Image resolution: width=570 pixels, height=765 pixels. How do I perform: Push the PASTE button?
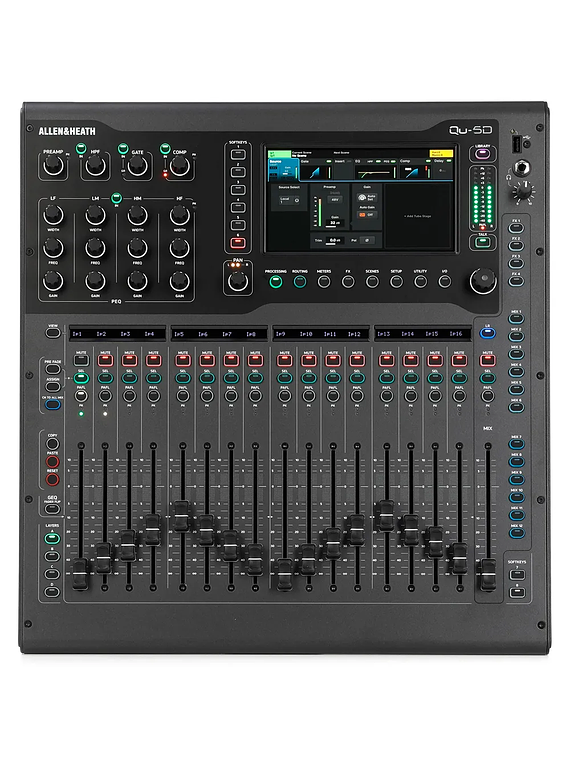click(x=52, y=462)
